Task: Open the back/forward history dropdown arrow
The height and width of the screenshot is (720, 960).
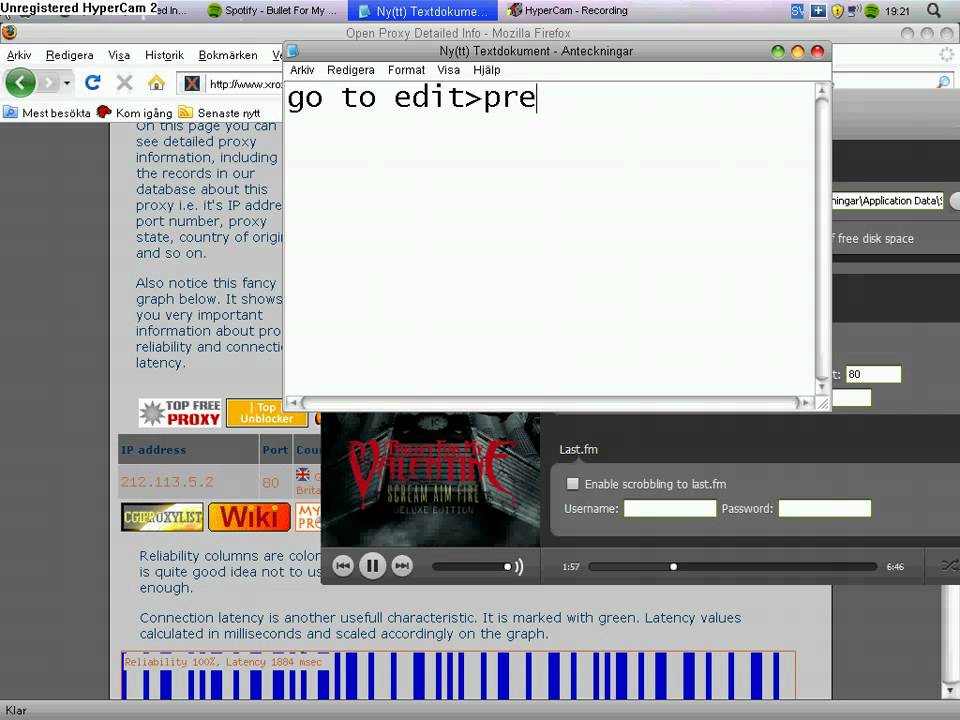Action: (x=67, y=82)
